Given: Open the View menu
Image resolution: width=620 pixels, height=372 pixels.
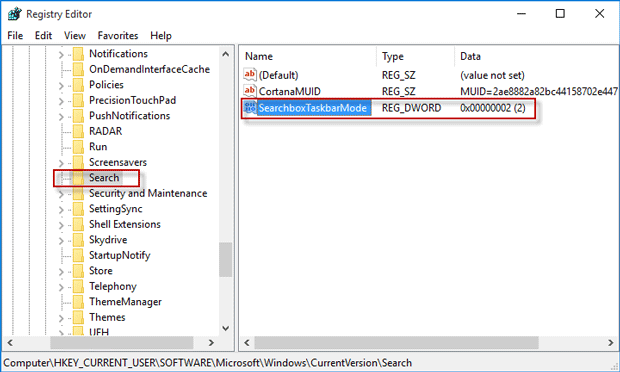Looking at the screenshot, I should pyautogui.click(x=75, y=36).
